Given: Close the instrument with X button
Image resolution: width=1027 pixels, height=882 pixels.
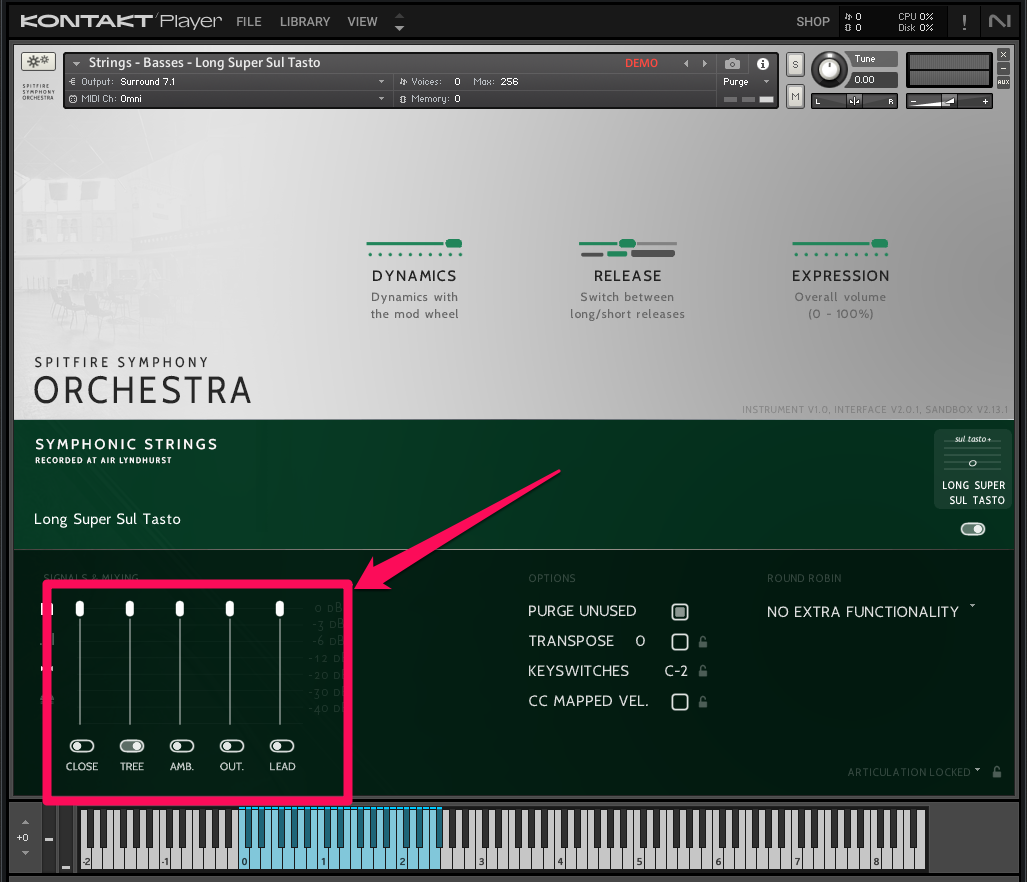Looking at the screenshot, I should tap(1003, 54).
